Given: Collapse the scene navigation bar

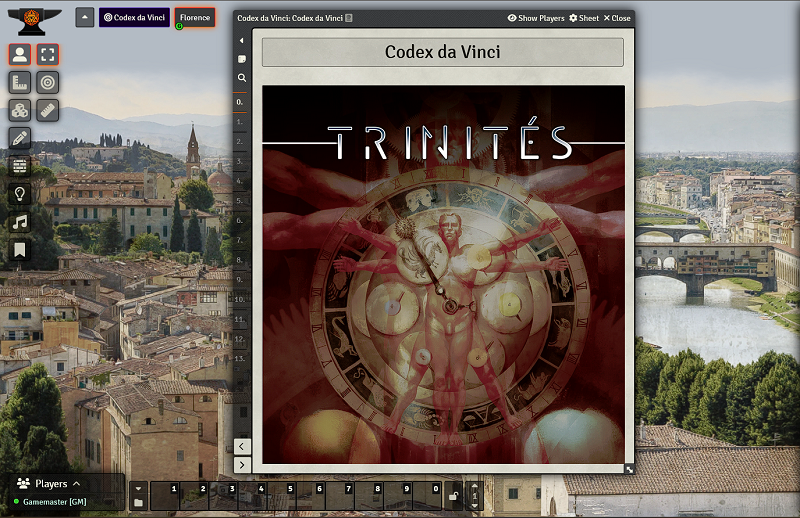Looking at the screenshot, I should (84, 18).
